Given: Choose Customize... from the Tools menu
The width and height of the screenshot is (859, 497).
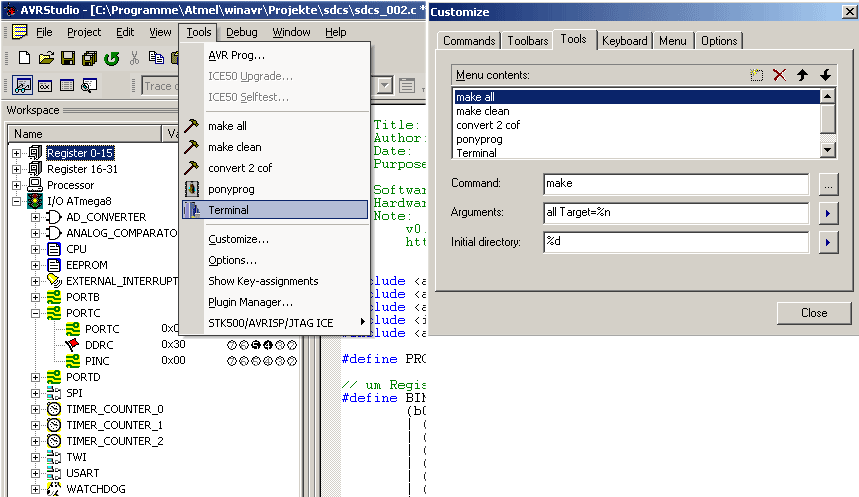Looking at the screenshot, I should tap(238, 239).
